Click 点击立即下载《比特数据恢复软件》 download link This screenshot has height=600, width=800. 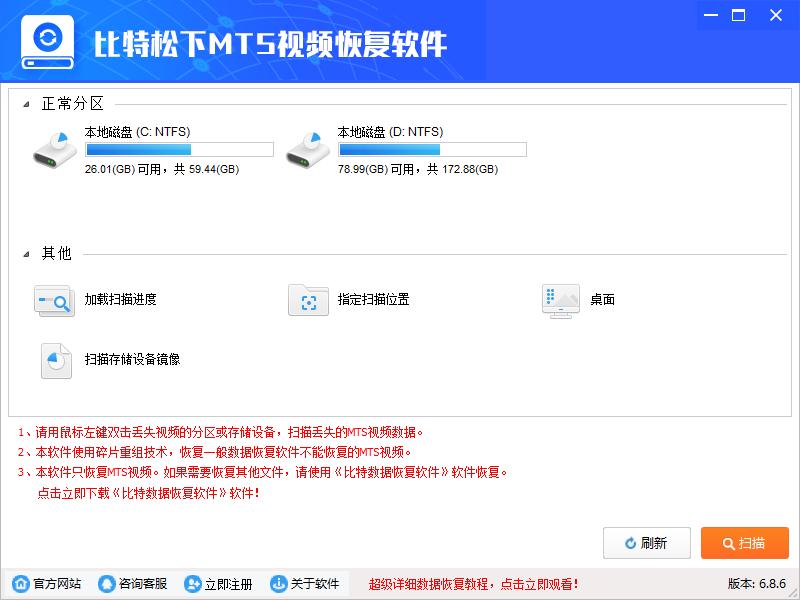148,493
